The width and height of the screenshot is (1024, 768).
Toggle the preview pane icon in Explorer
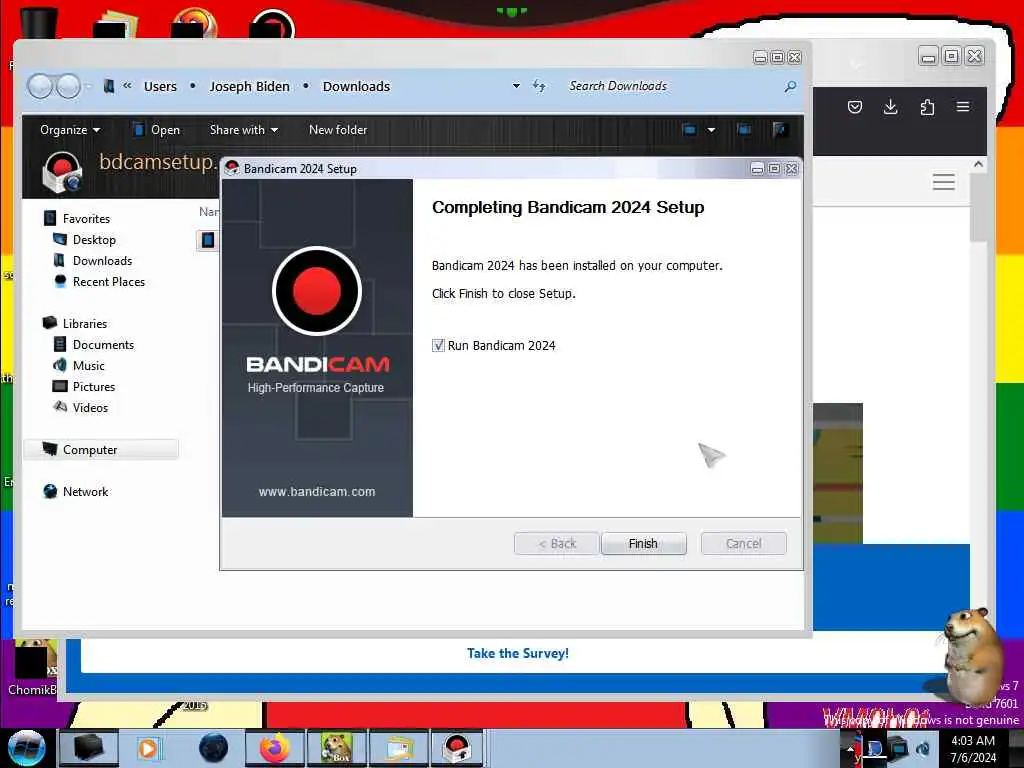coord(743,130)
